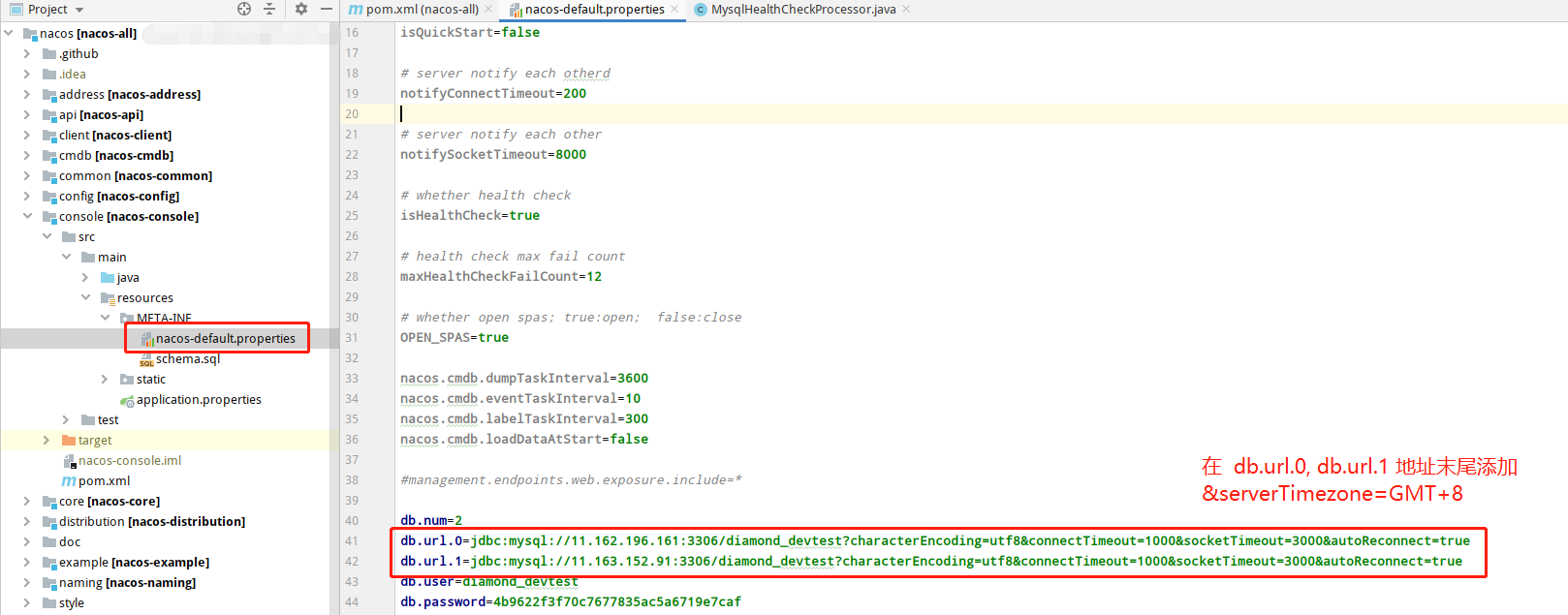The image size is (1568, 615).
Task: Click the notifyConnectTimeout=200 line
Action: point(493,93)
